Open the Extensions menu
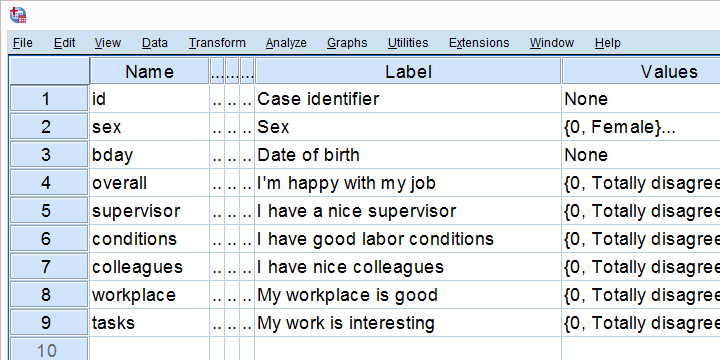The width and height of the screenshot is (720, 360). (479, 43)
